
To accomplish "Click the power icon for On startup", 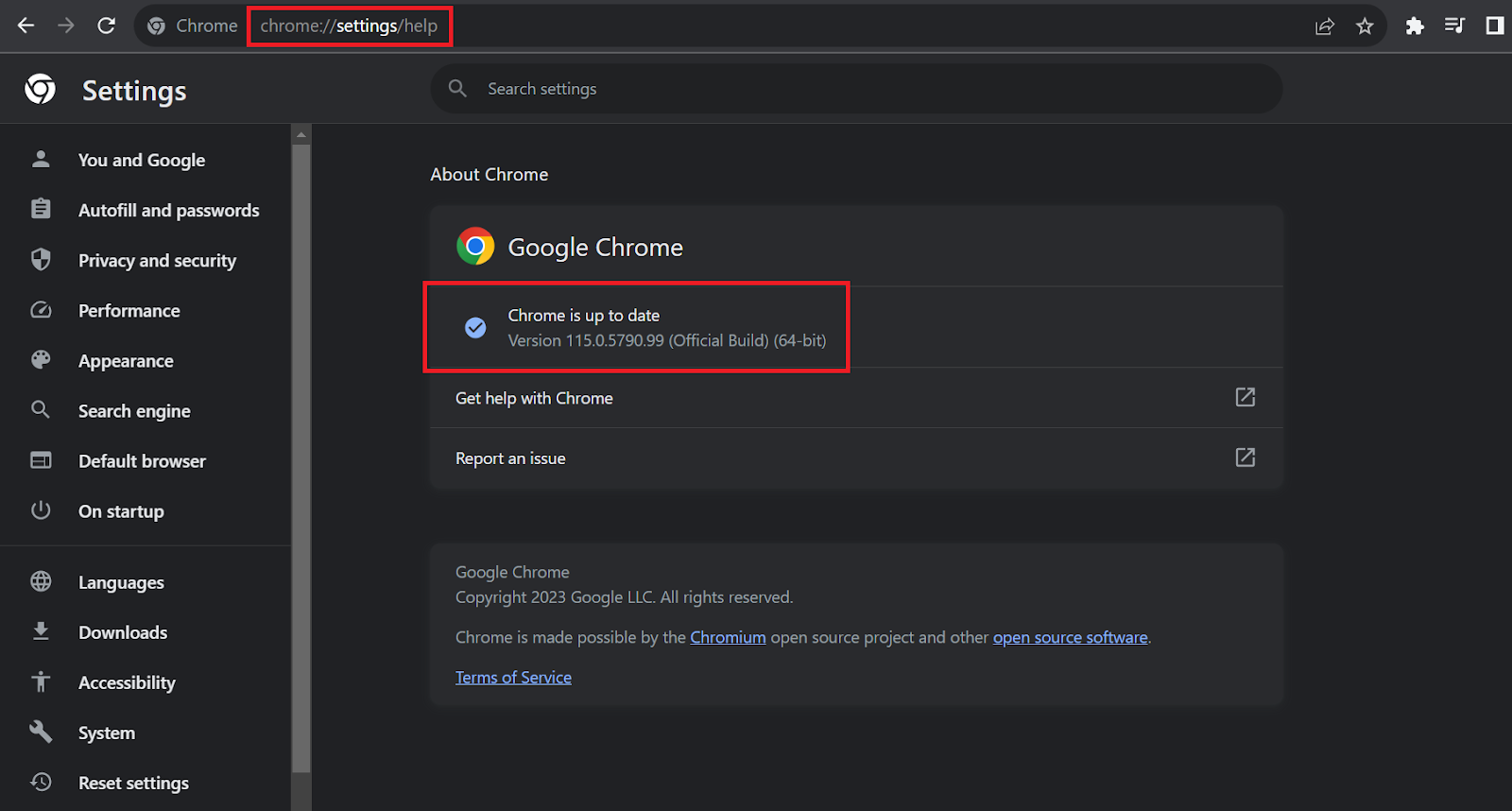I will [x=41, y=510].
